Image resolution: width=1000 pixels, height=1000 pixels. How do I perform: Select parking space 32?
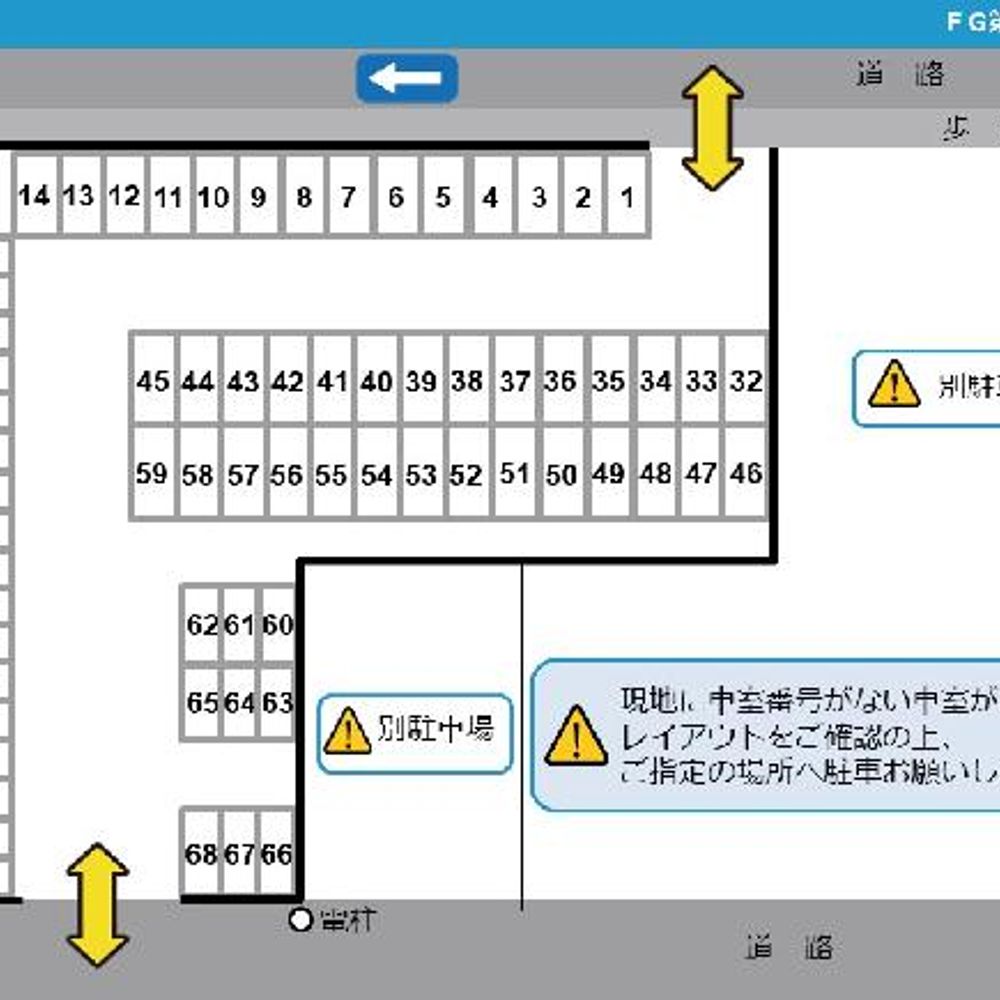point(746,380)
